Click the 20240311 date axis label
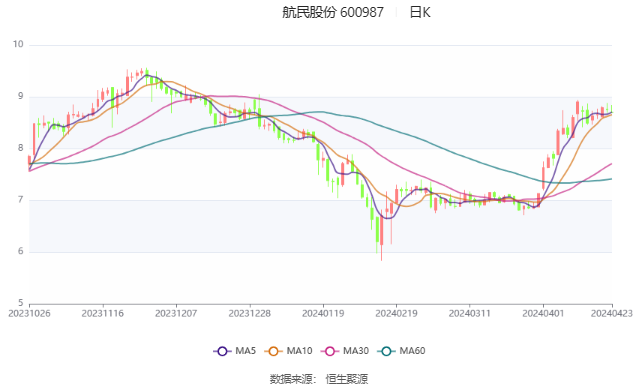Image resolution: width=637 pixels, height=387 pixels. click(x=470, y=313)
